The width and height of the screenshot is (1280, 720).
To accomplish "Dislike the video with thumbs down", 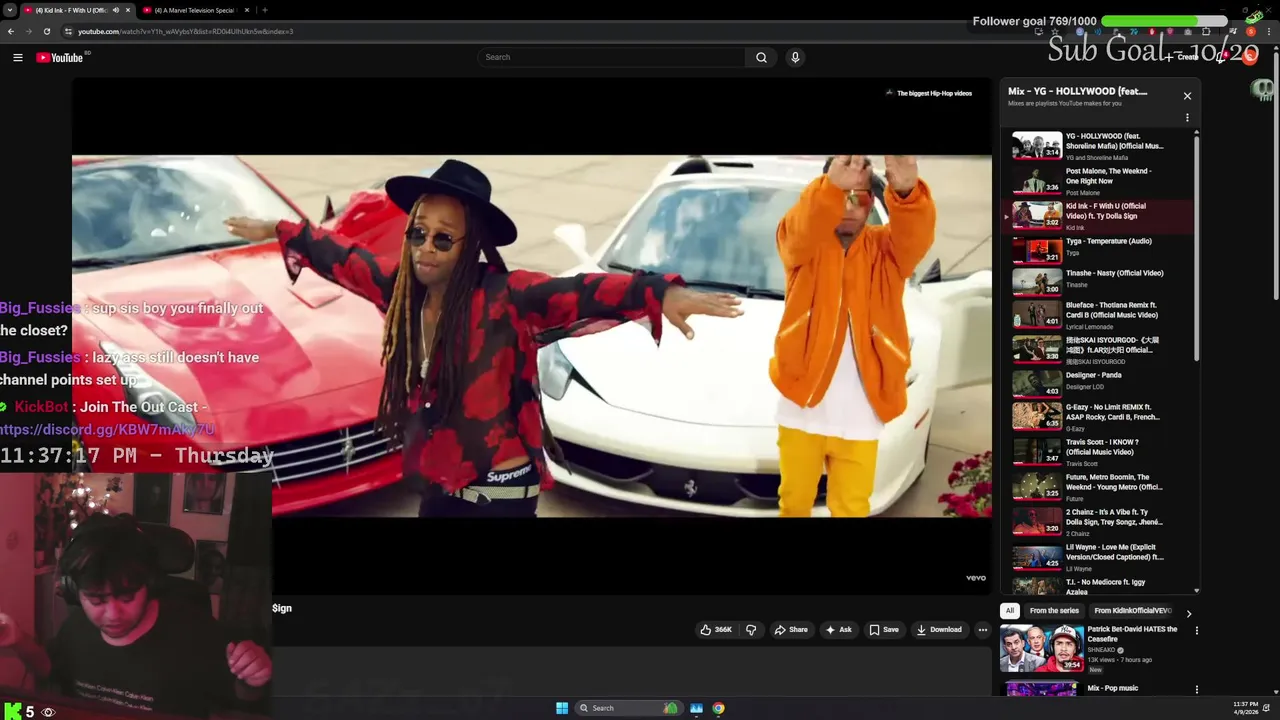I will [751, 630].
